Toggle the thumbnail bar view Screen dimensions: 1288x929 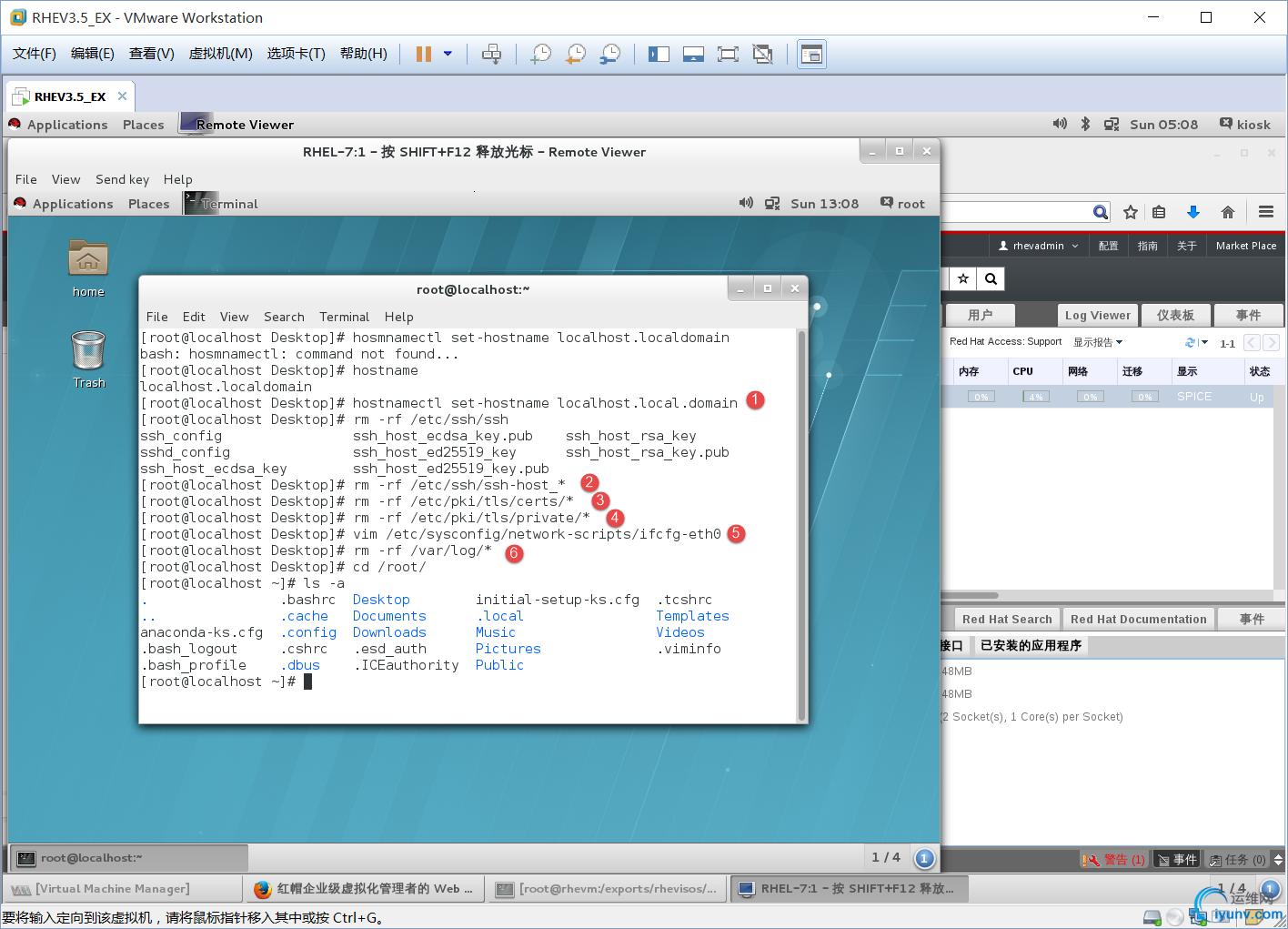pos(693,55)
